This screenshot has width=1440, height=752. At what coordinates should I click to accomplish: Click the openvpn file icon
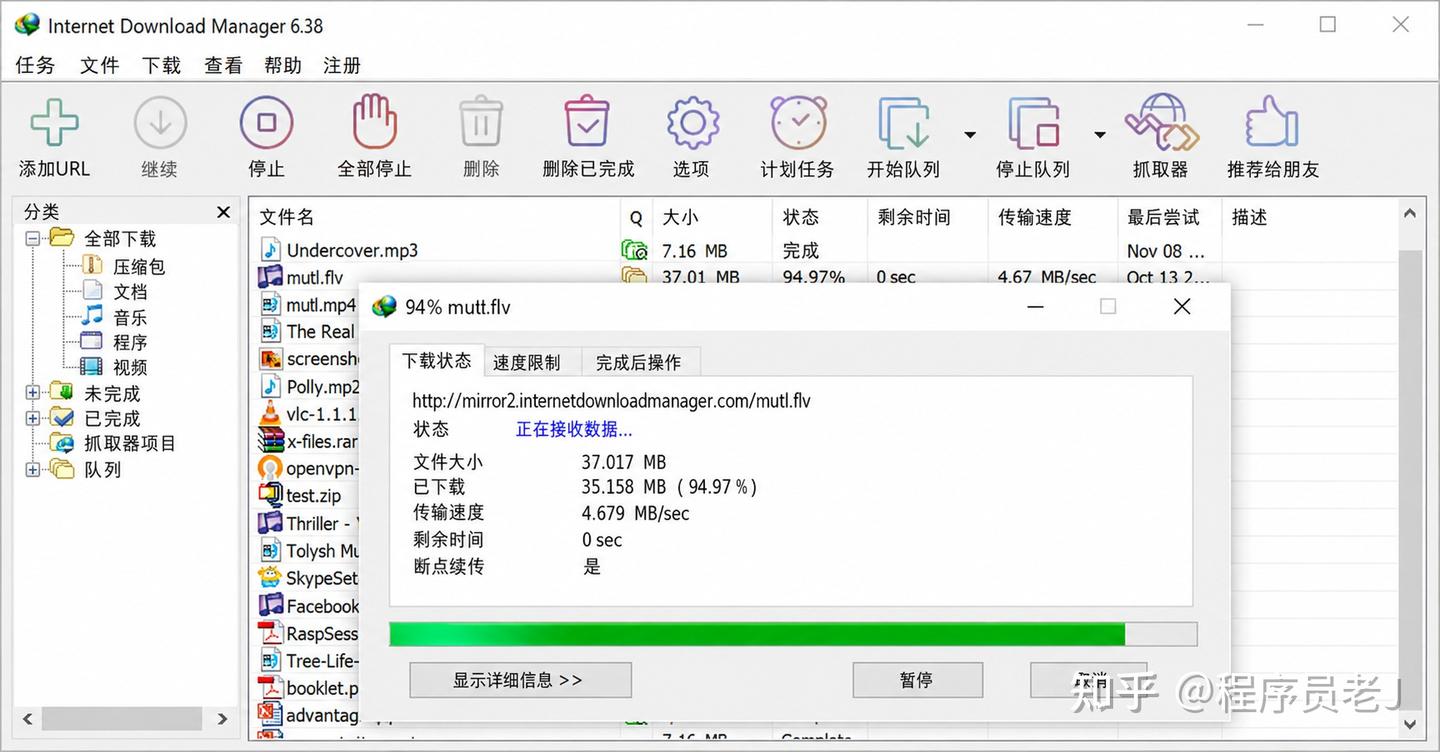270,468
